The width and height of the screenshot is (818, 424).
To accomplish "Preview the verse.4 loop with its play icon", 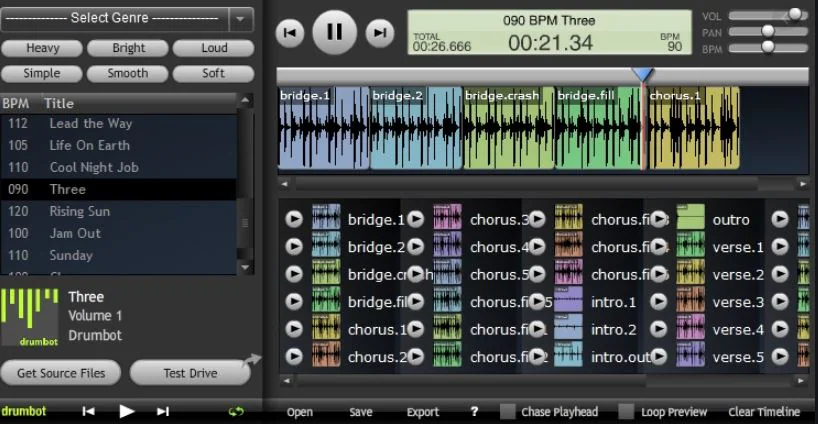I will tap(659, 329).
